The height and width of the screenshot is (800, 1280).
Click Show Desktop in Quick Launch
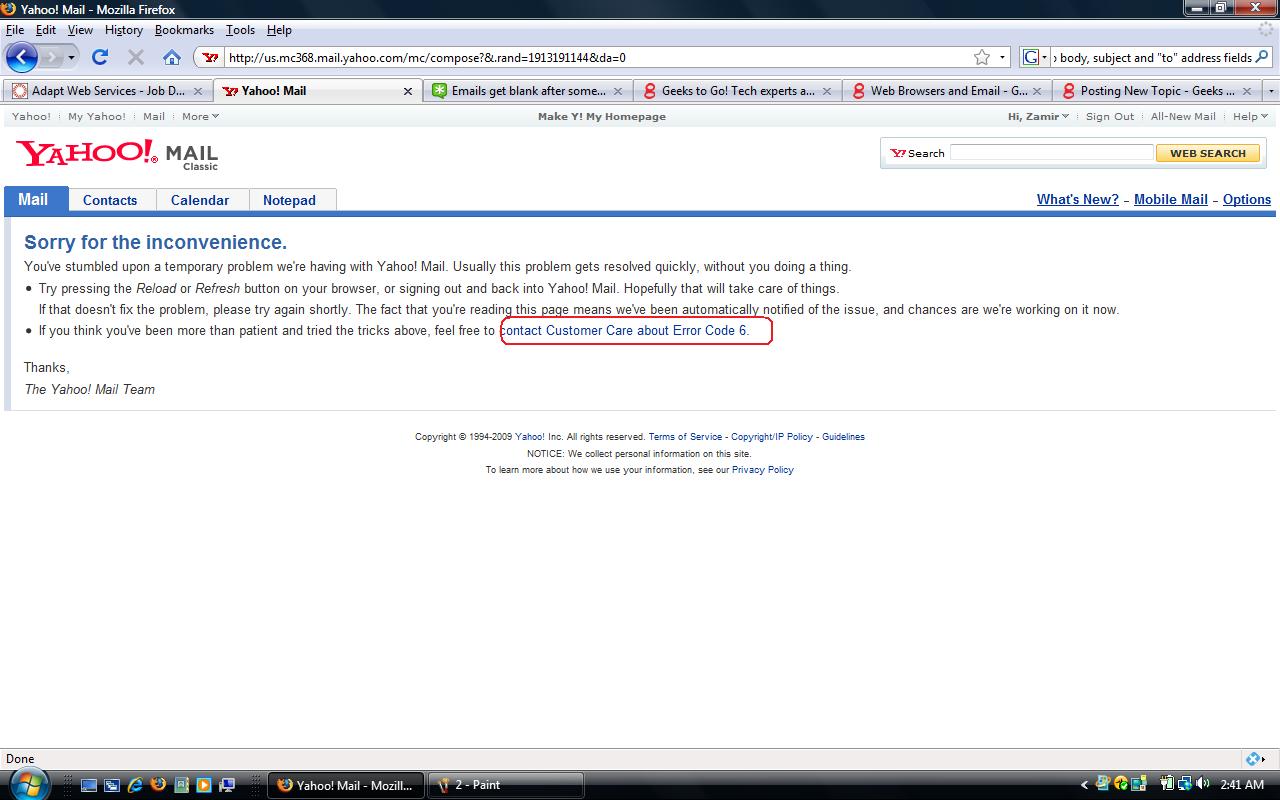pyautogui.click(x=89, y=785)
